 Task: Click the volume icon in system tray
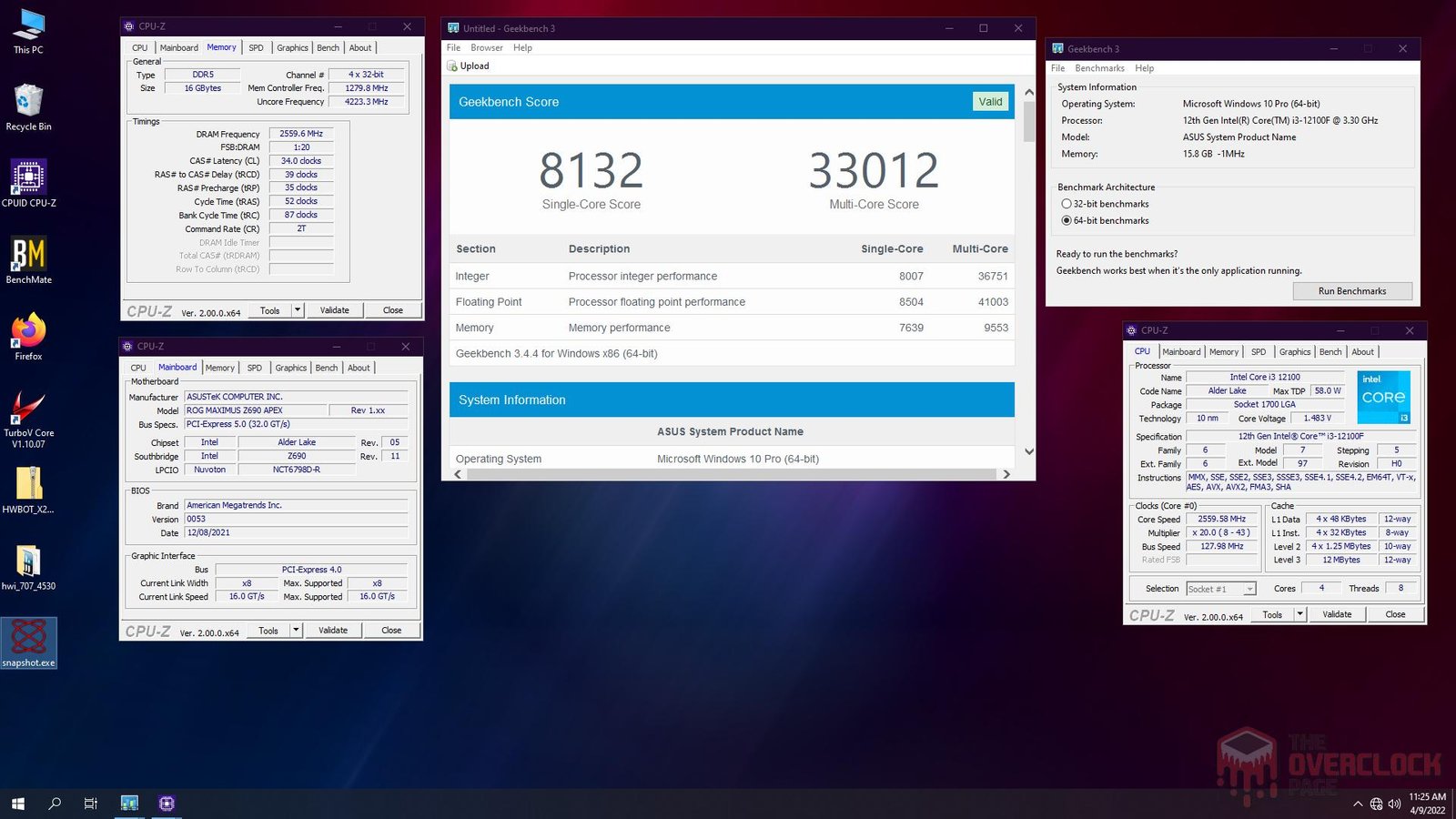point(1393,804)
